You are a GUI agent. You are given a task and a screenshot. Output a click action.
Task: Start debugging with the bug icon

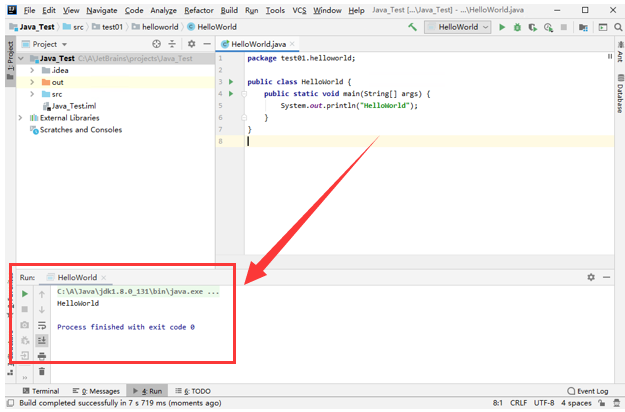pos(517,27)
